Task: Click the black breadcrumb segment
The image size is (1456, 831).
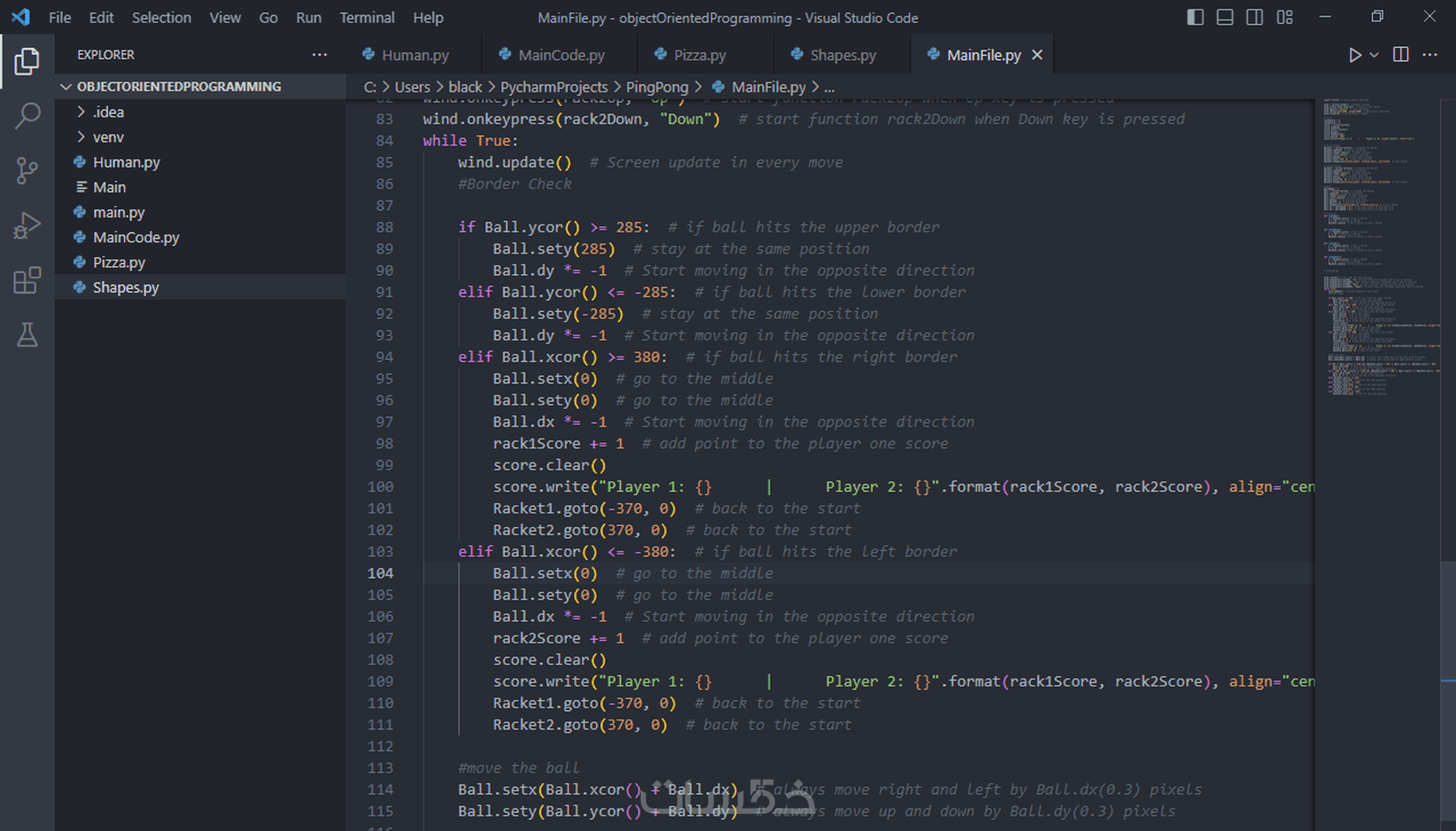Action: (465, 87)
